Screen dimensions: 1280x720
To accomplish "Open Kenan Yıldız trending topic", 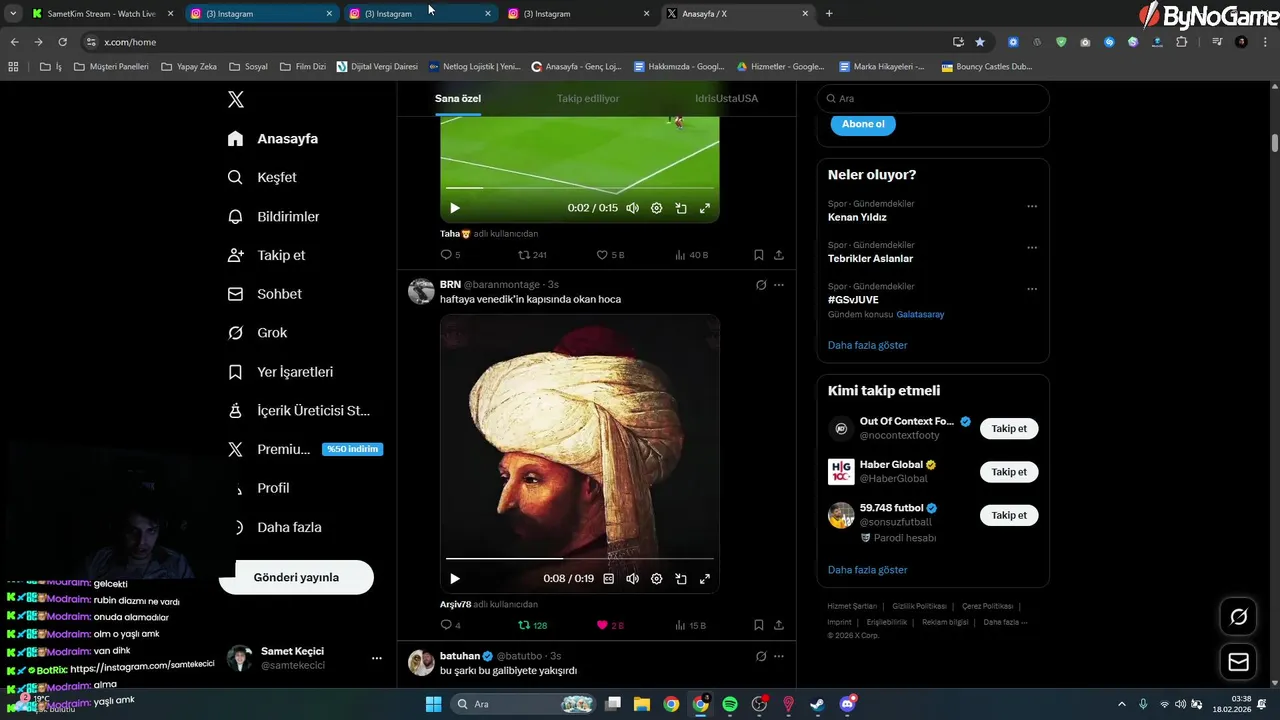I will 857,217.
